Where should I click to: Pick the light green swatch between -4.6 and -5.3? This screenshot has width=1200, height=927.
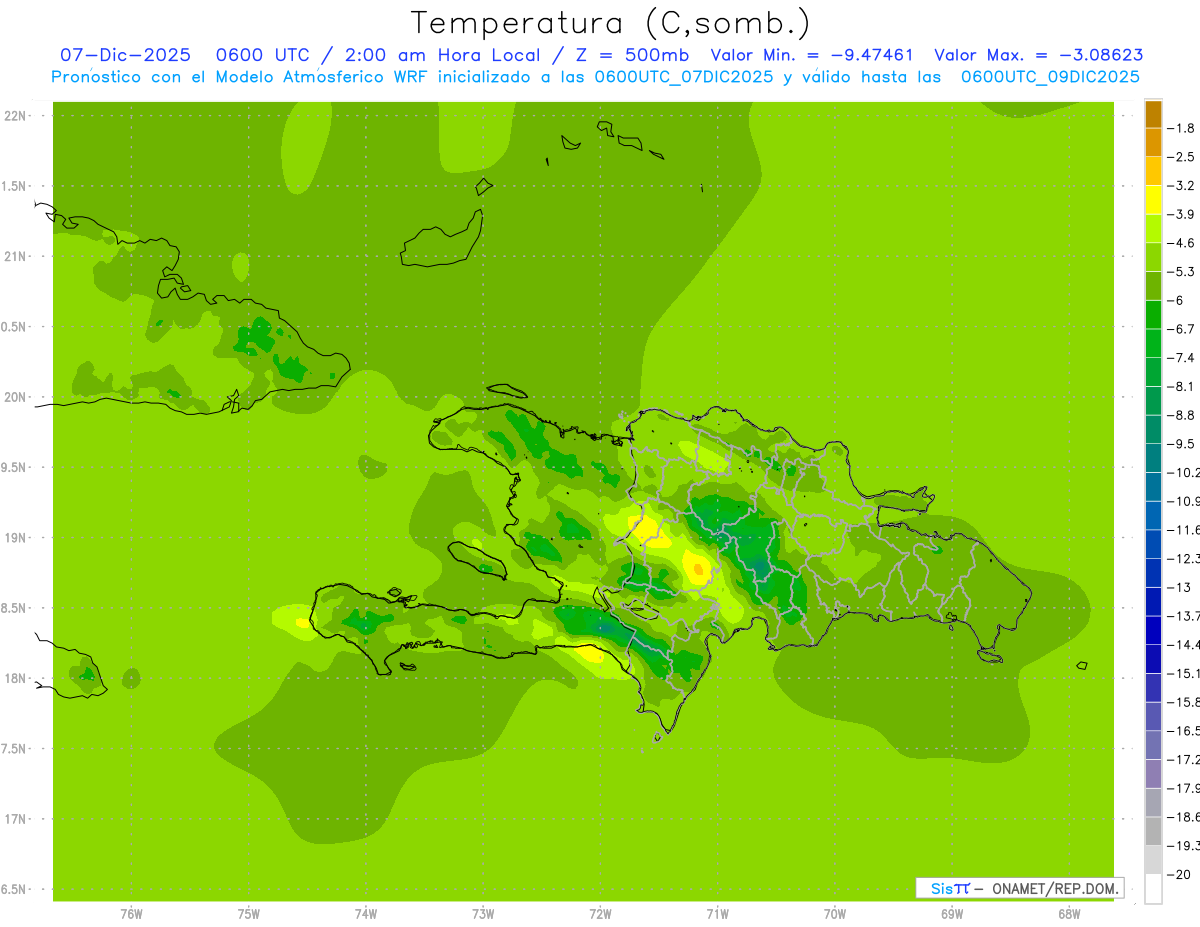(1153, 257)
